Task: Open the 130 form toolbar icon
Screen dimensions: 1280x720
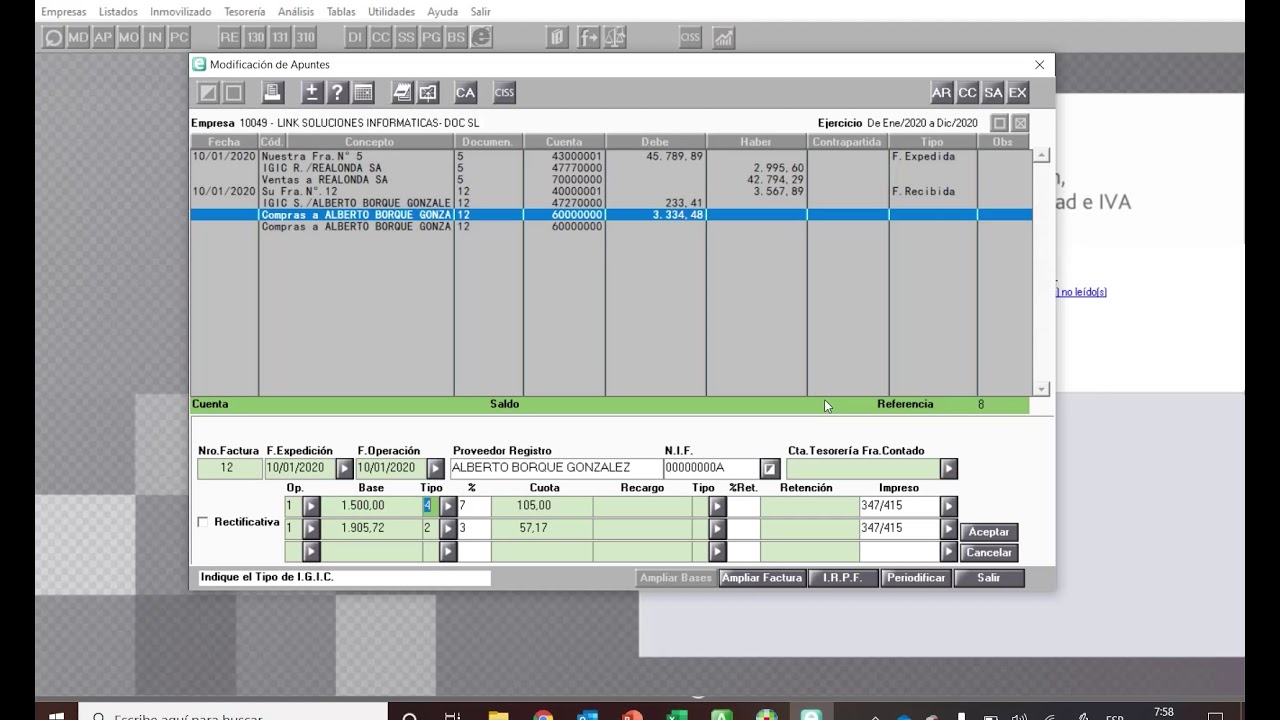Action: (255, 38)
